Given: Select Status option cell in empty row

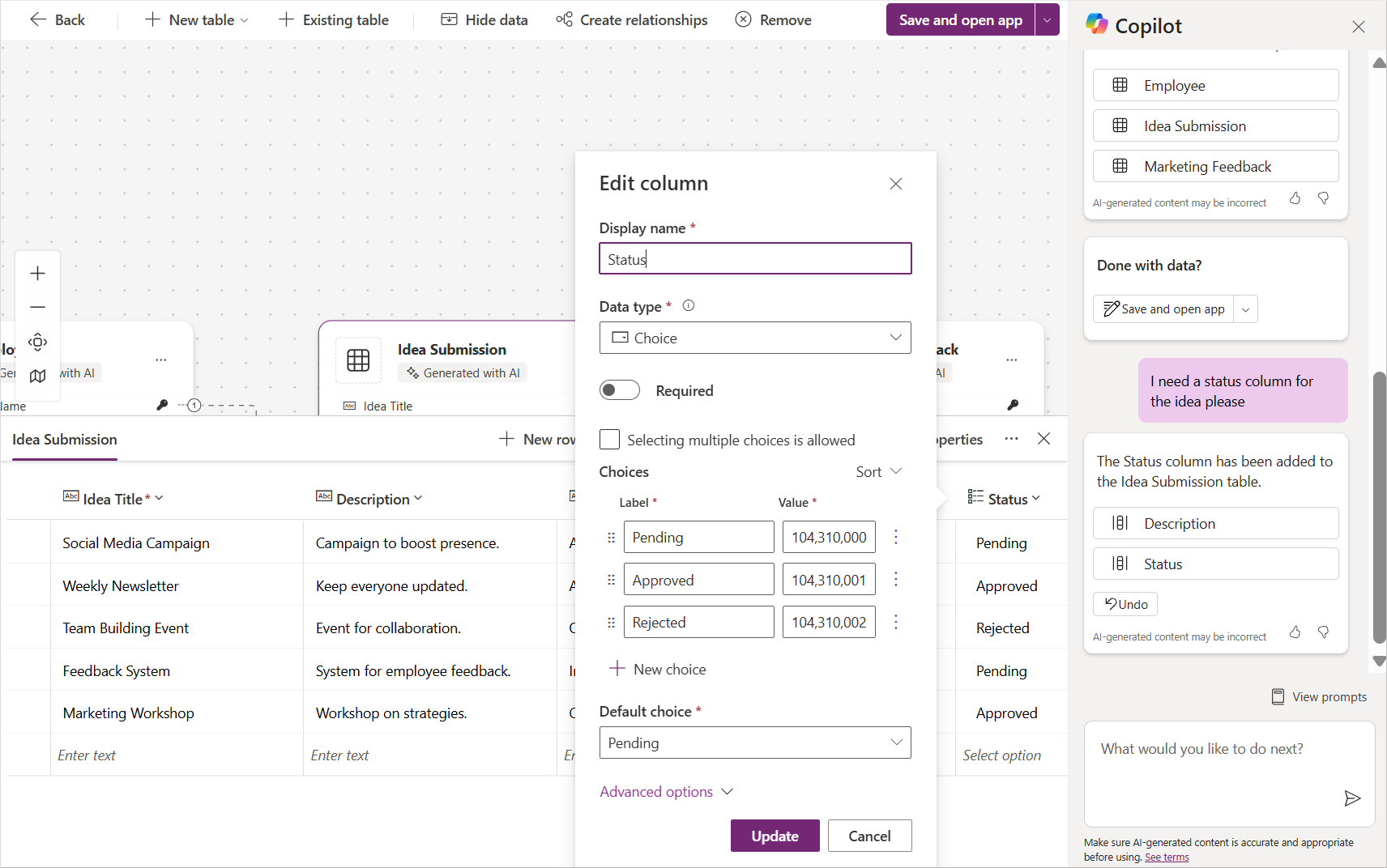Looking at the screenshot, I should pyautogui.click(x=1010, y=755).
